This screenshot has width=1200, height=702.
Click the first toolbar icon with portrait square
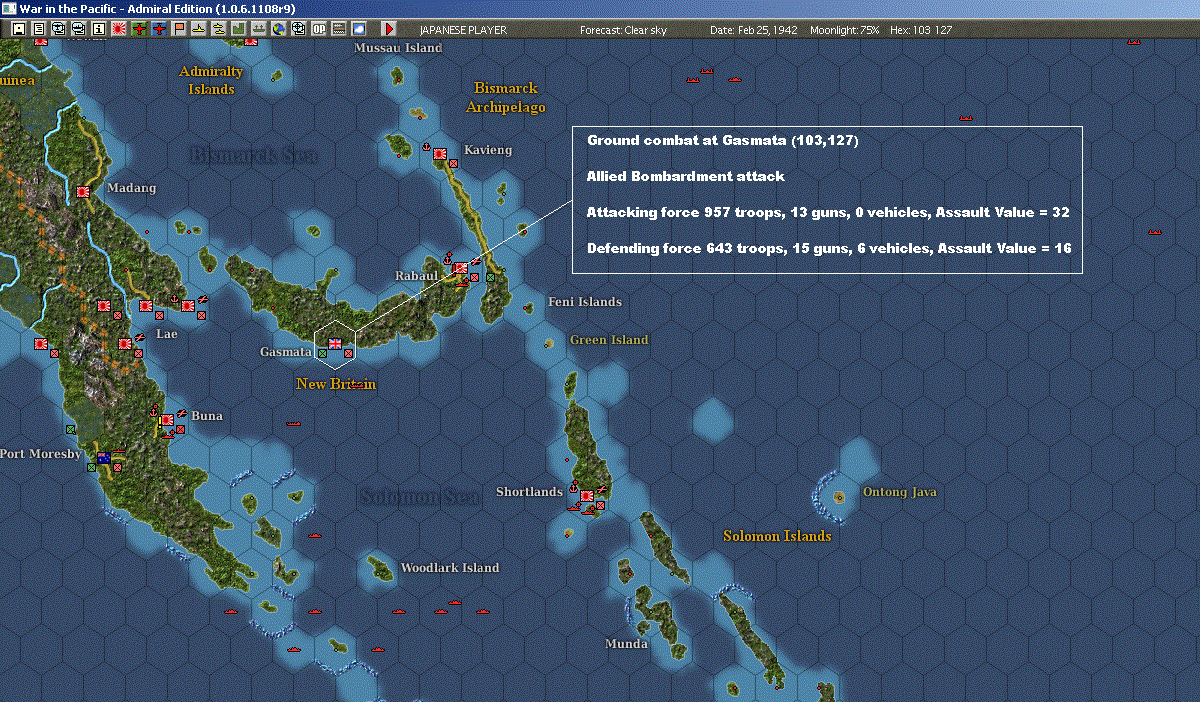[x=19, y=29]
